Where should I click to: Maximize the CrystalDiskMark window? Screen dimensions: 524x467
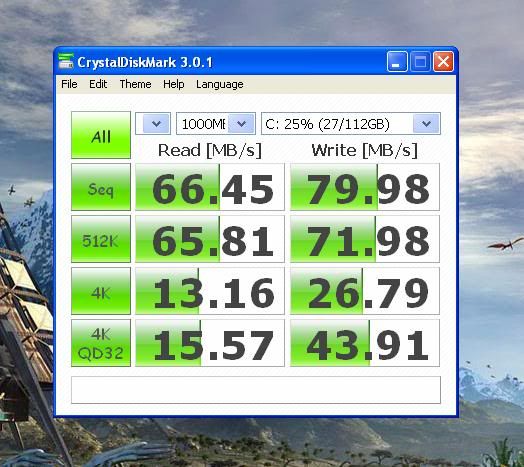coord(420,62)
